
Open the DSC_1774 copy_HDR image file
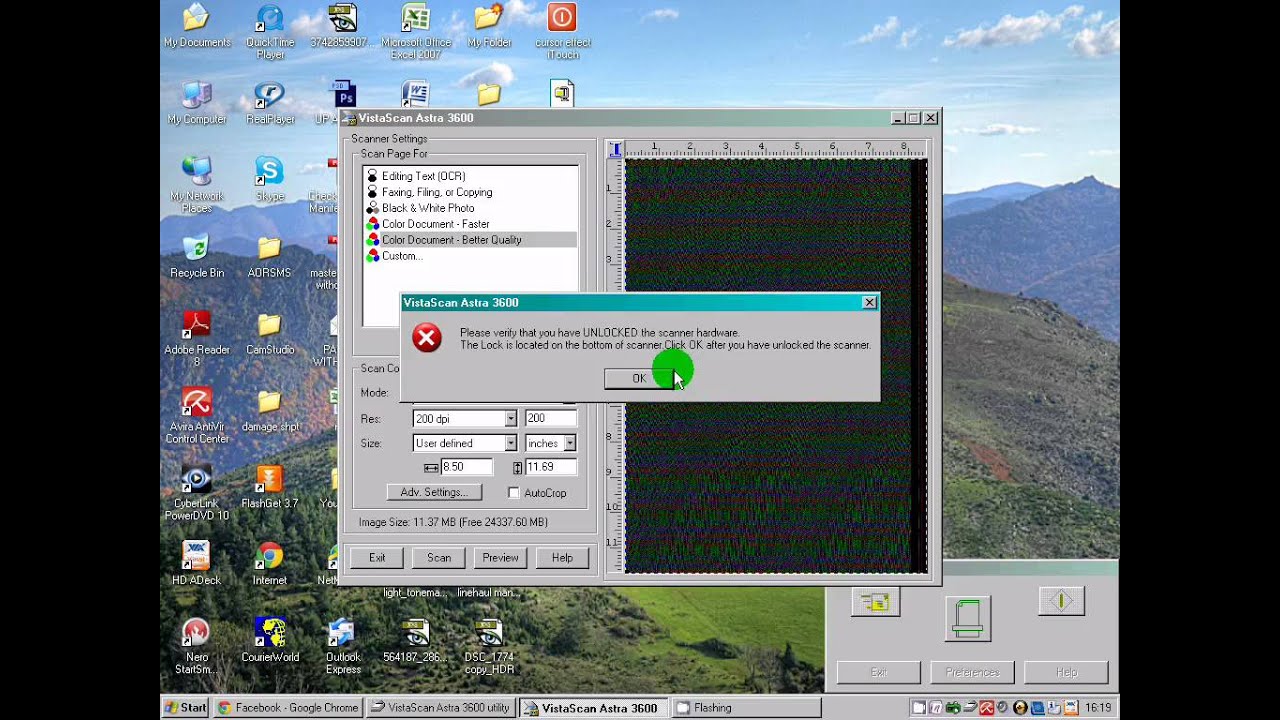click(489, 646)
